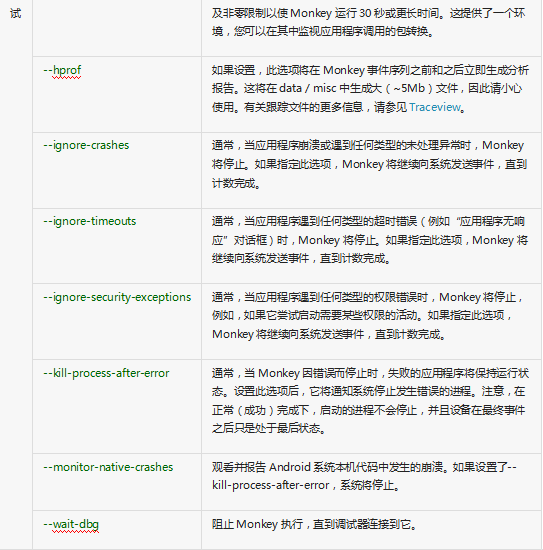
Task: Click the --hprof option text
Action: pos(62,70)
